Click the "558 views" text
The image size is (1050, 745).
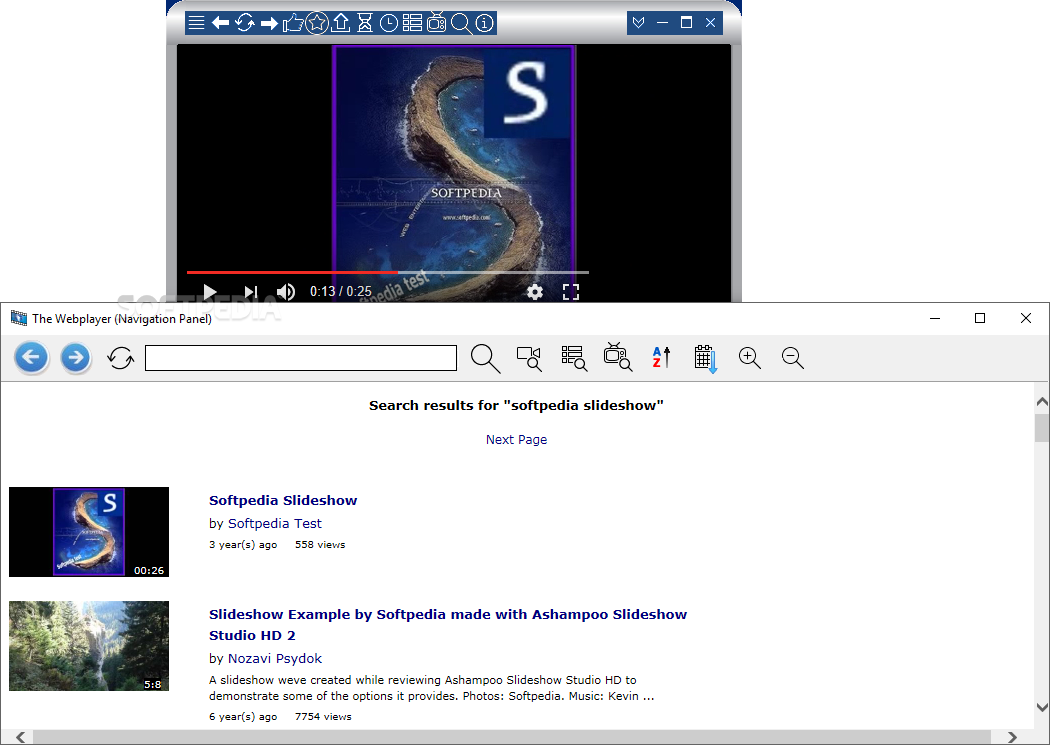point(320,545)
